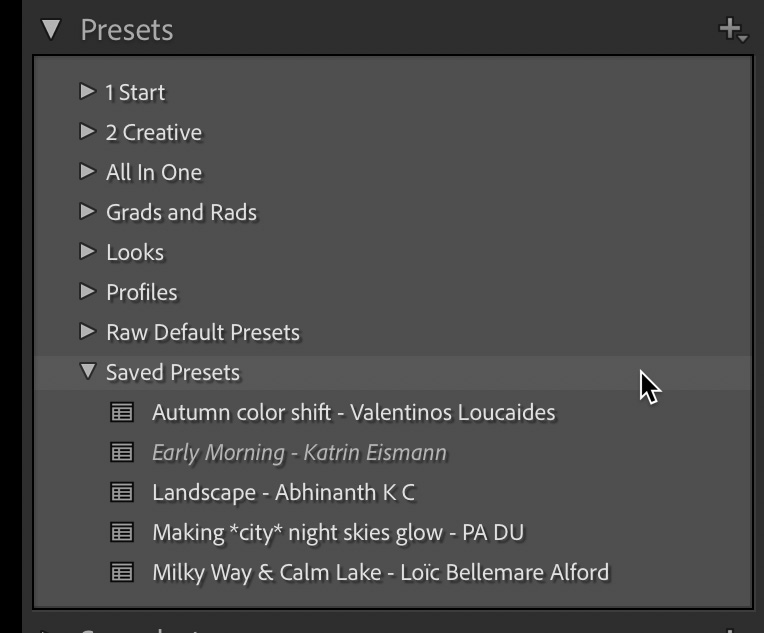
Task: Expand the Looks preset group
Action: (87, 252)
